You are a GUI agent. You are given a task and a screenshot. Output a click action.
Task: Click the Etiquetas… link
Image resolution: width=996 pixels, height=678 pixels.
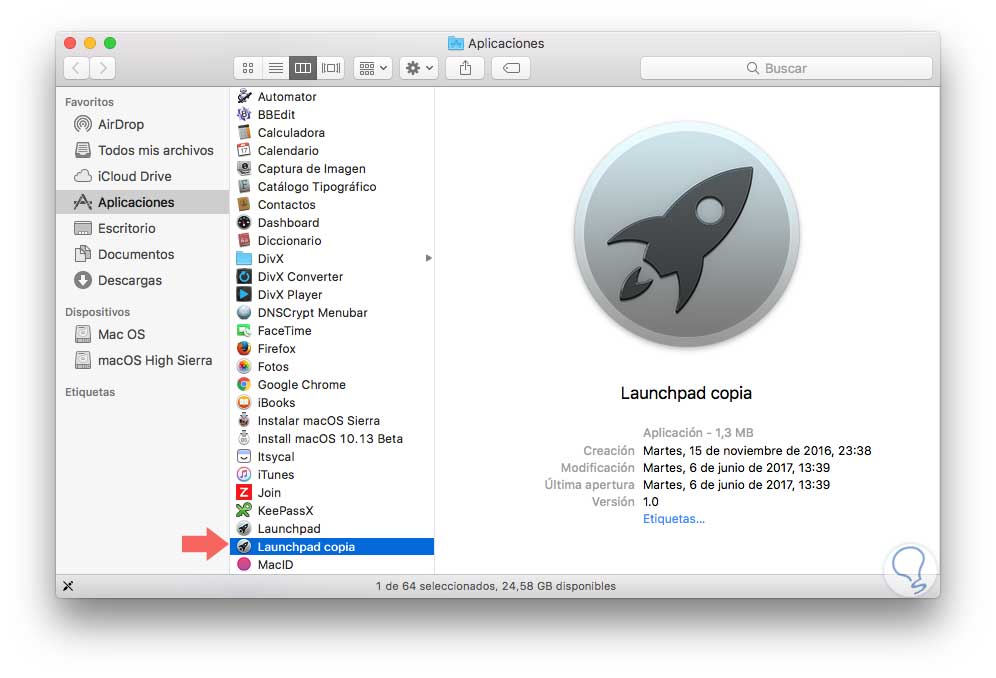click(674, 519)
